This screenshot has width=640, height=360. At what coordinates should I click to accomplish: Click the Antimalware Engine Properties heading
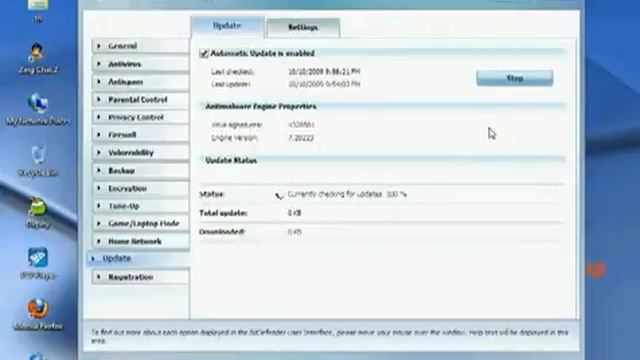pyautogui.click(x=260, y=107)
